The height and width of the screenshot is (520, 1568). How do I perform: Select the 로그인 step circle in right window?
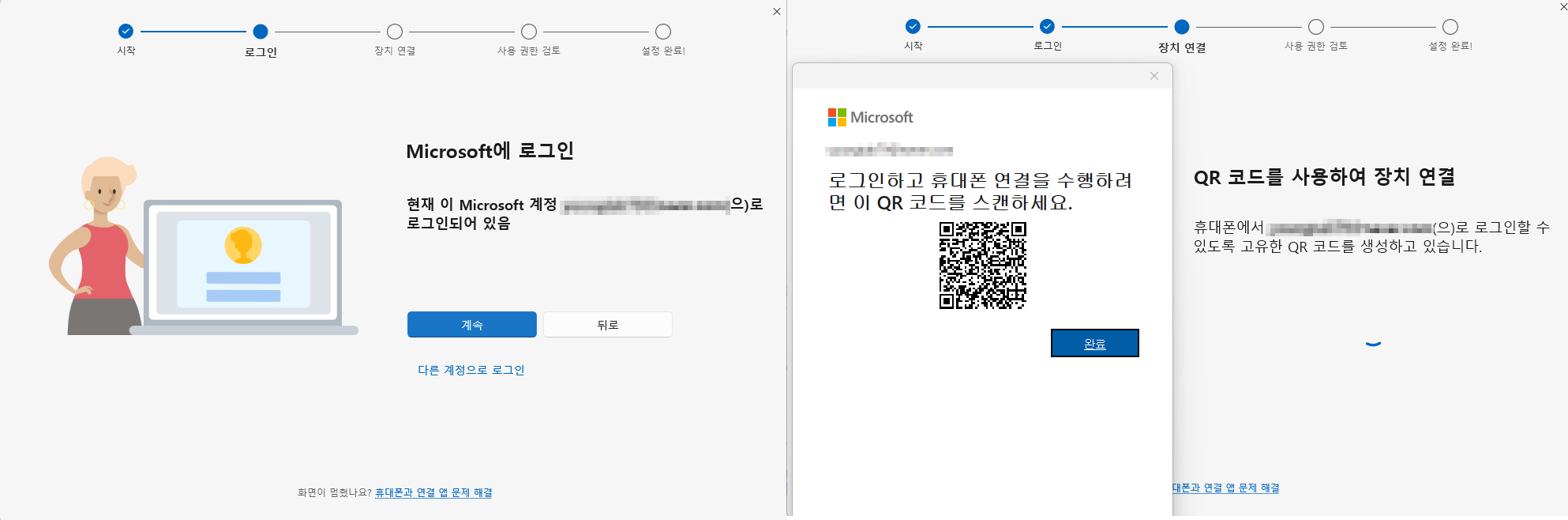(1047, 26)
